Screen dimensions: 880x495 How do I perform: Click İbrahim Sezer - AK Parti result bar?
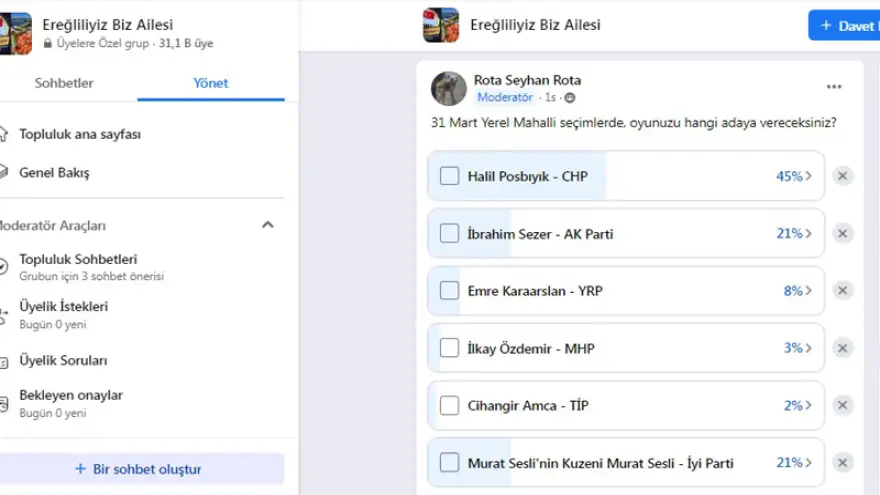point(626,233)
